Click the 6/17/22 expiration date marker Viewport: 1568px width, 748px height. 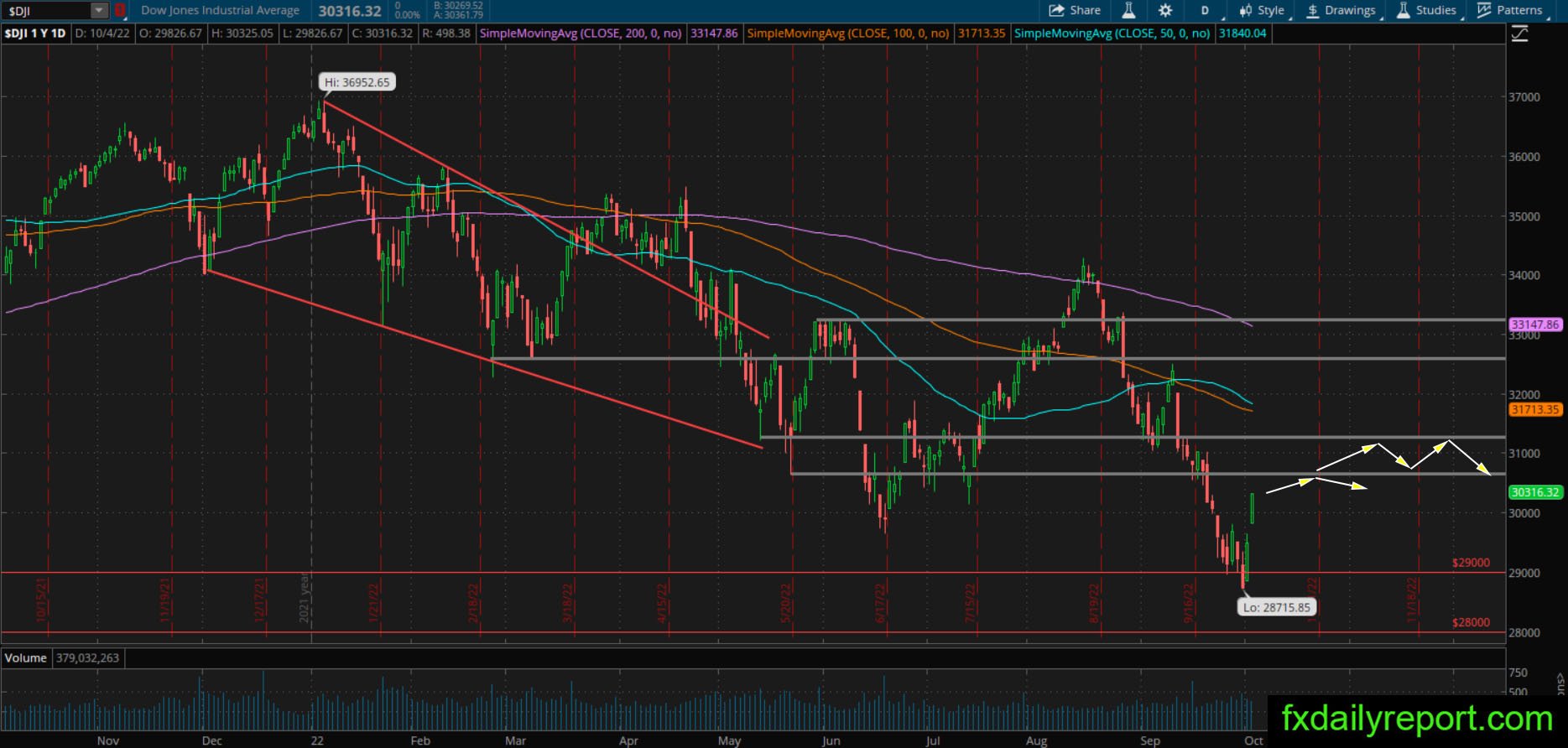pyautogui.click(x=881, y=604)
